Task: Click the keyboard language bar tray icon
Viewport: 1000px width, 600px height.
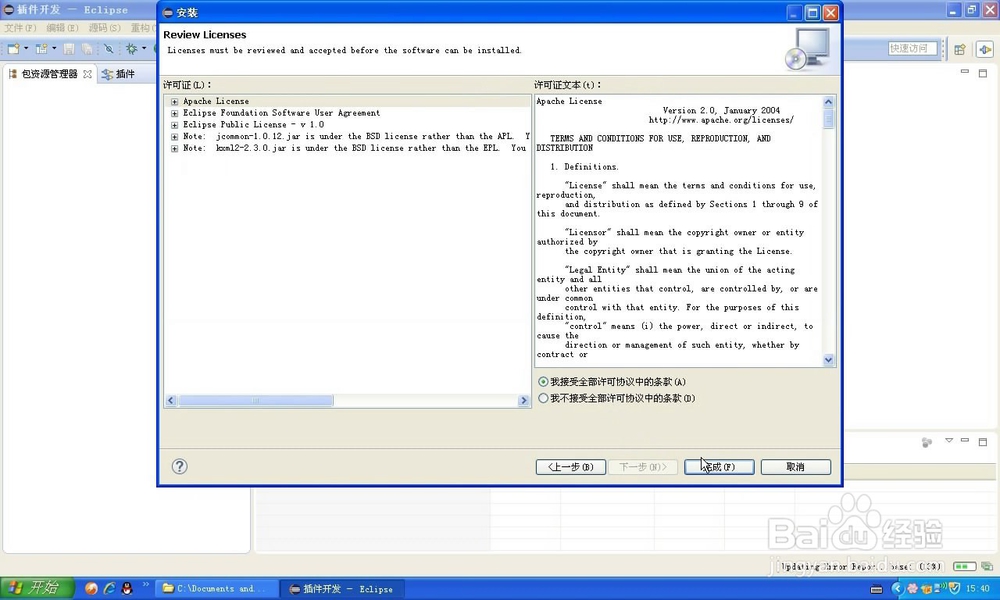Action: coord(877,589)
